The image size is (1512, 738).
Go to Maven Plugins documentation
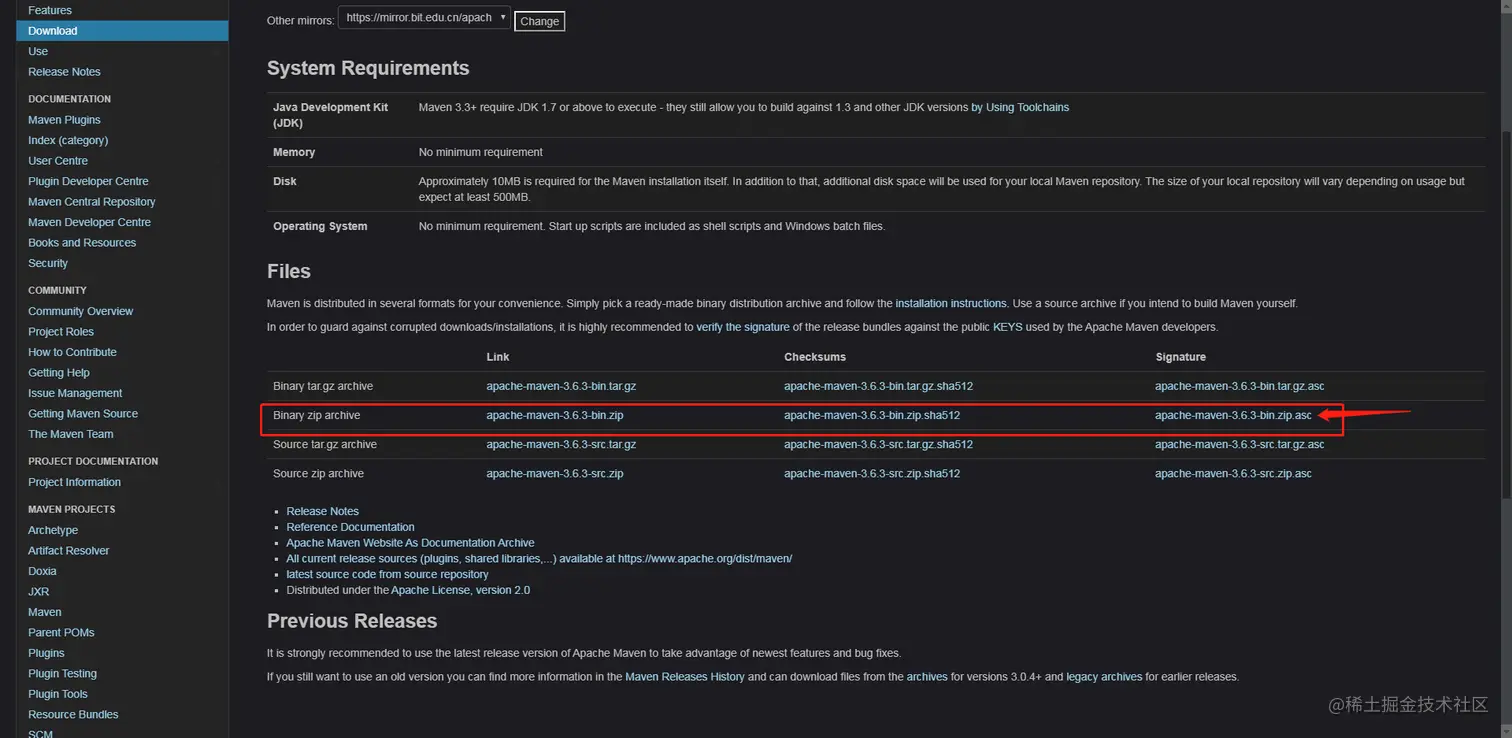[64, 120]
